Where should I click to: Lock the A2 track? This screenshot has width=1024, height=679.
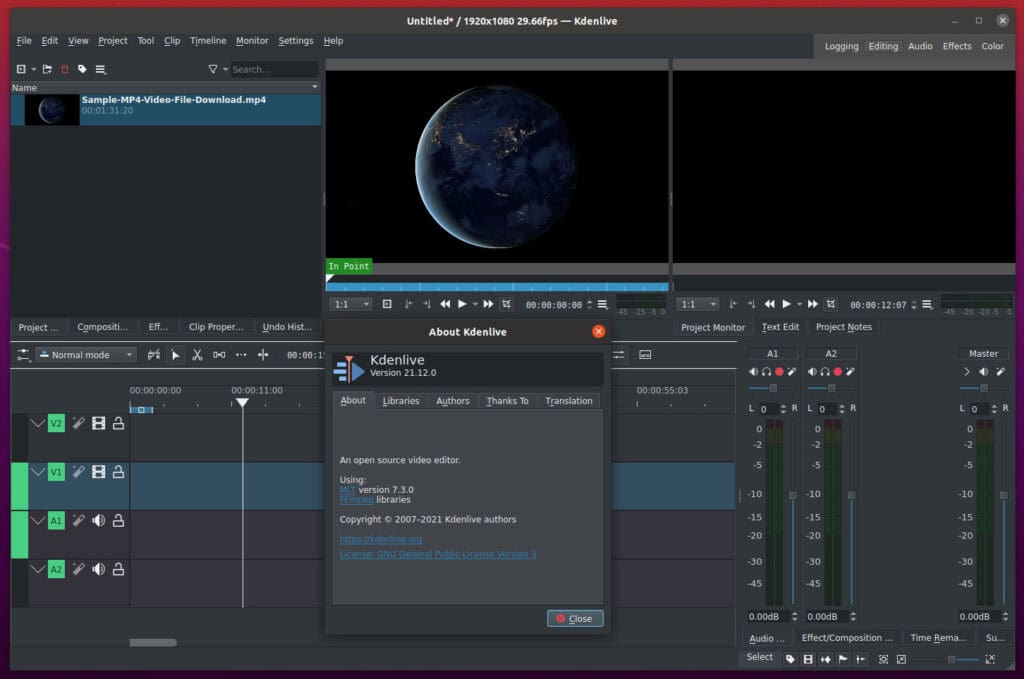coord(118,569)
